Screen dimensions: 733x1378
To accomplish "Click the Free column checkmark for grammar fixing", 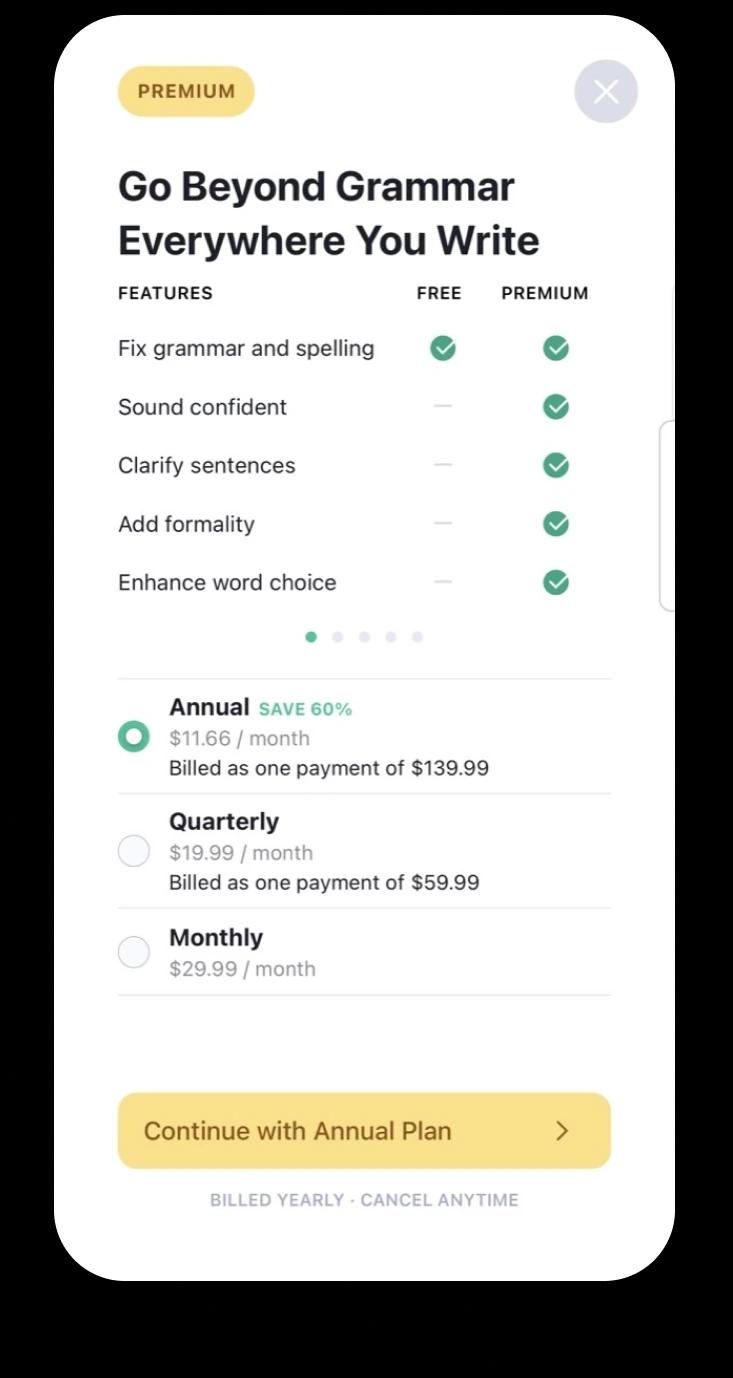I will 442,348.
